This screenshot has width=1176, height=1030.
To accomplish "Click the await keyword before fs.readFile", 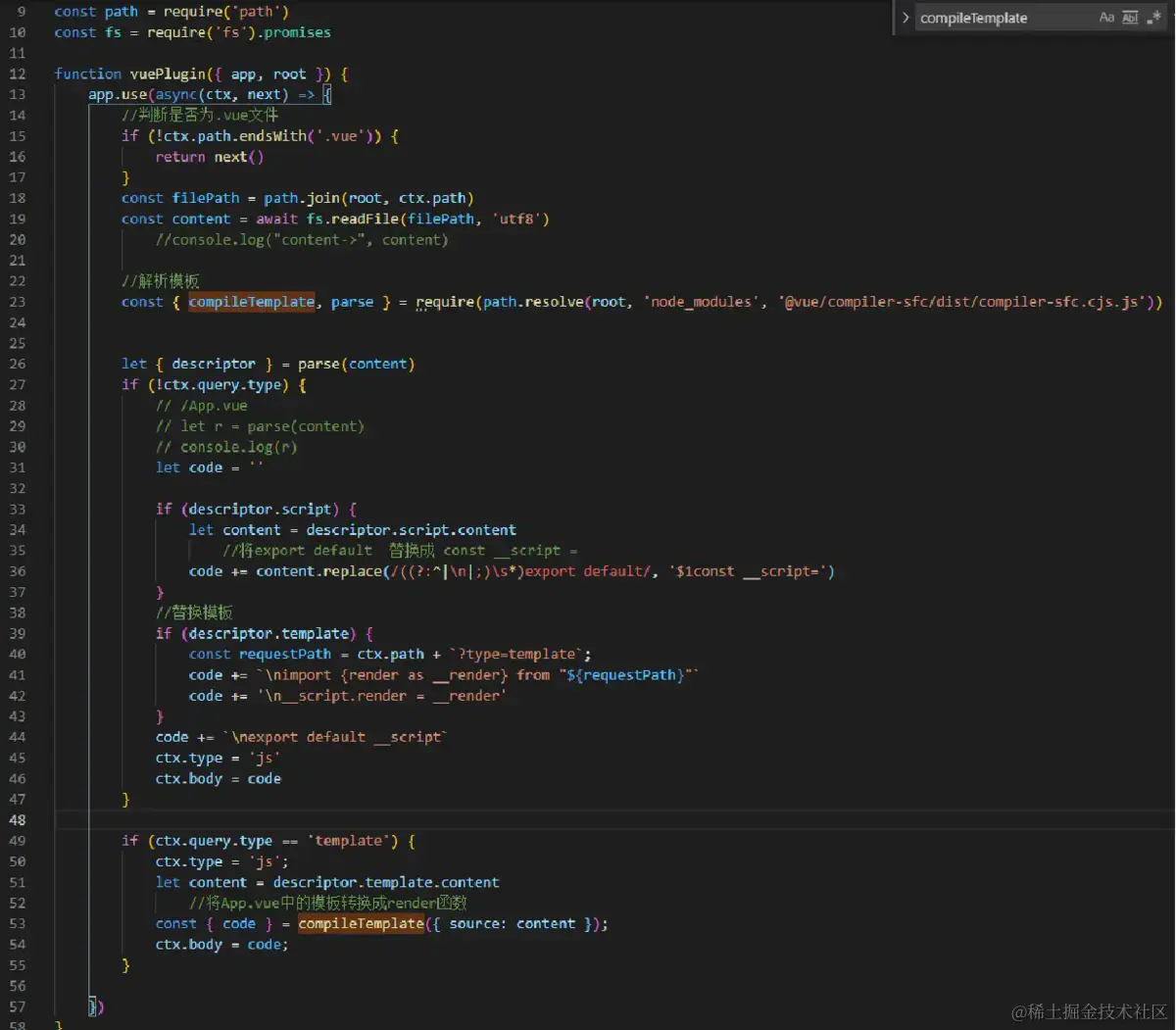I will pyautogui.click(x=276, y=219).
